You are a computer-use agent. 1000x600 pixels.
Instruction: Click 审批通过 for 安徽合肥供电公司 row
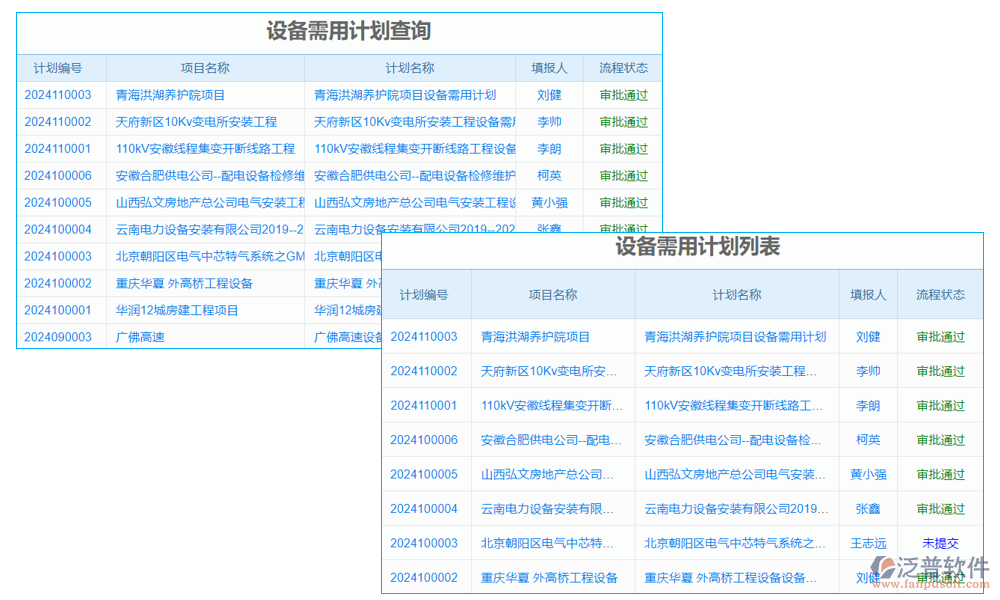[624, 175]
